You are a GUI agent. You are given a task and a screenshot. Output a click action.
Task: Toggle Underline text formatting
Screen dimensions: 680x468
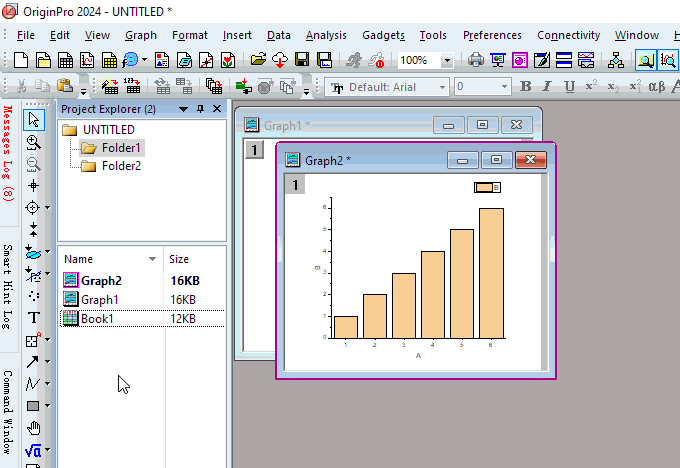tap(569, 87)
